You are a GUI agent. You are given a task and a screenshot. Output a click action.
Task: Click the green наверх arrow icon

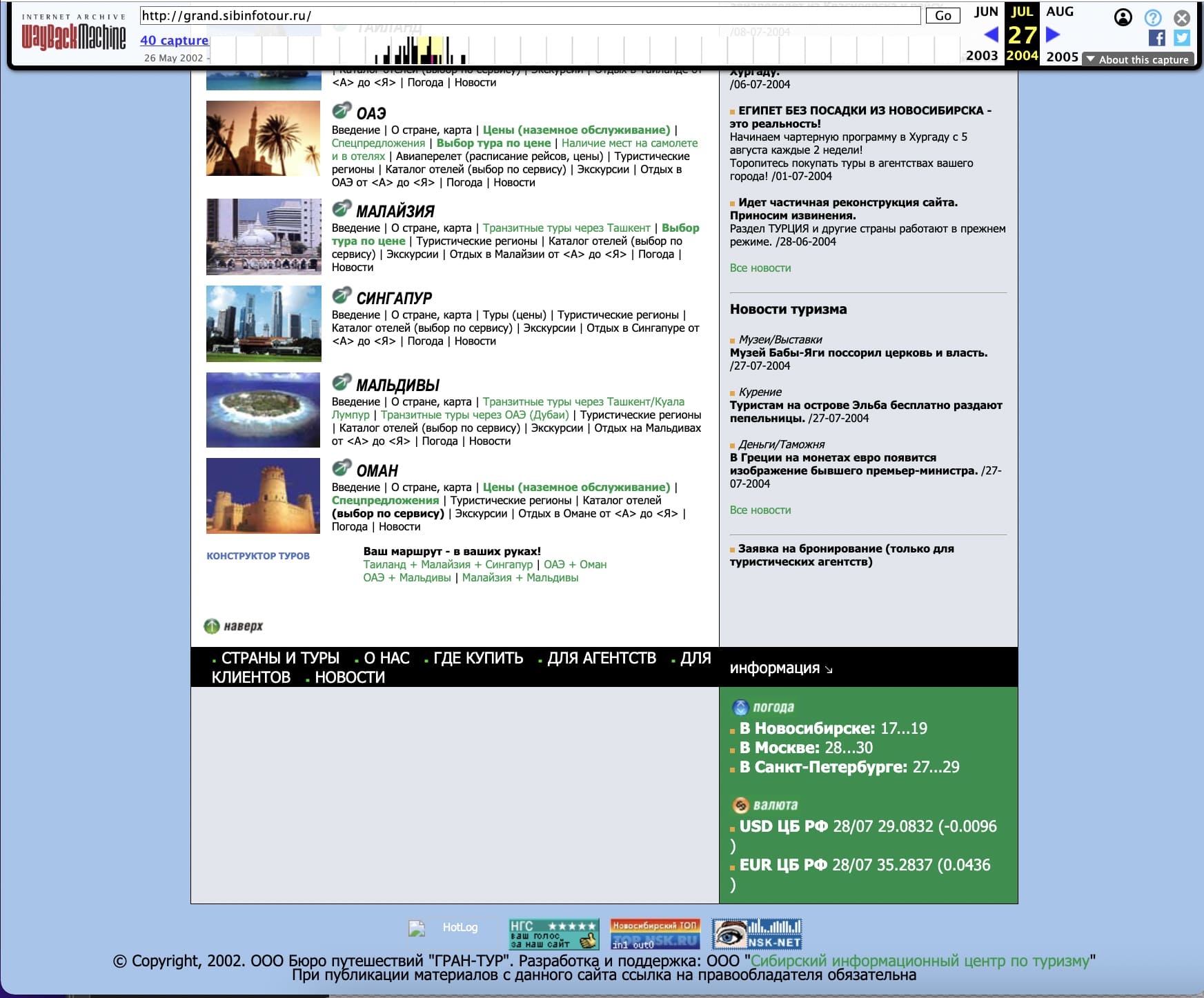212,626
